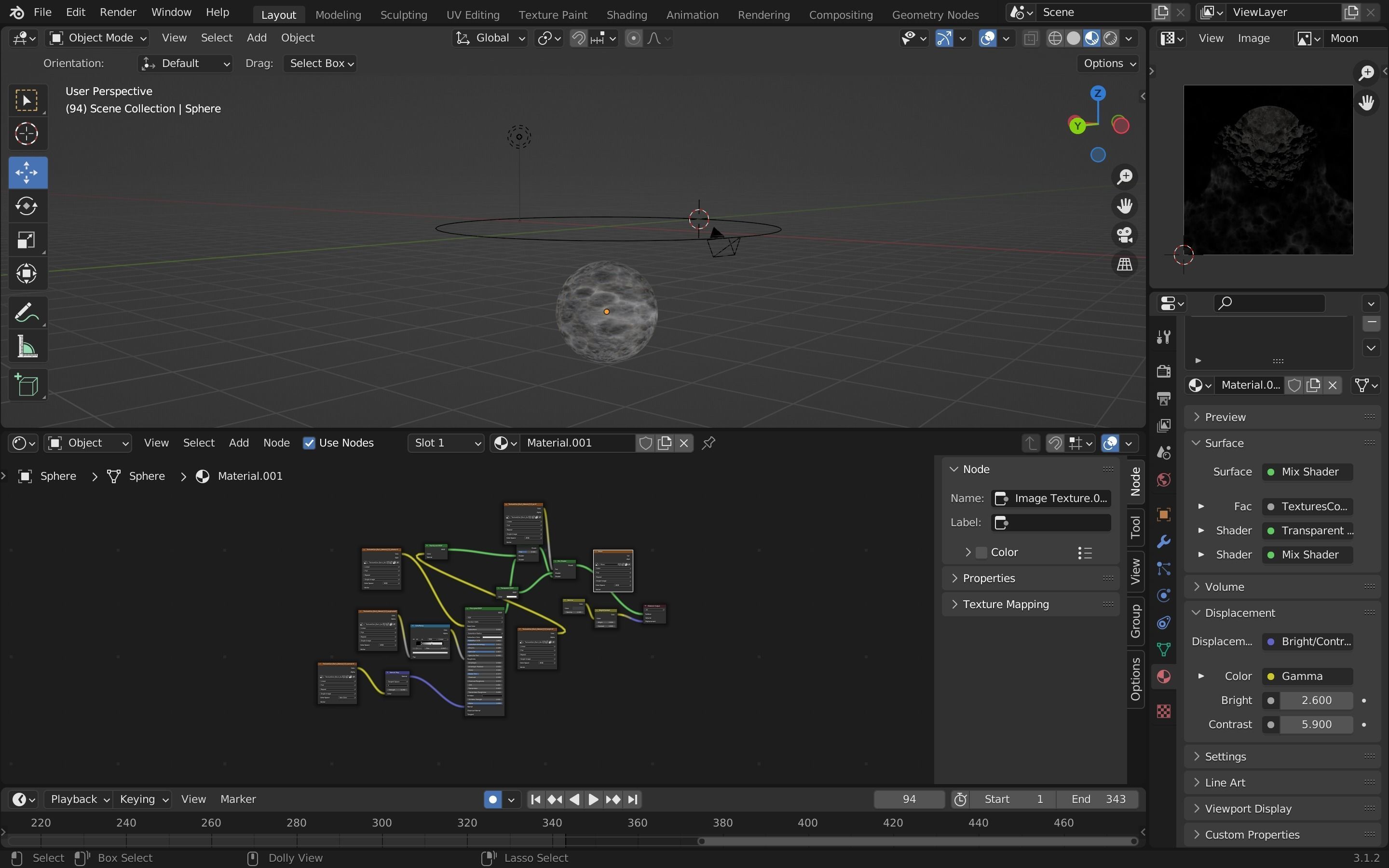
Task: Pin the node editor material
Action: [709, 443]
